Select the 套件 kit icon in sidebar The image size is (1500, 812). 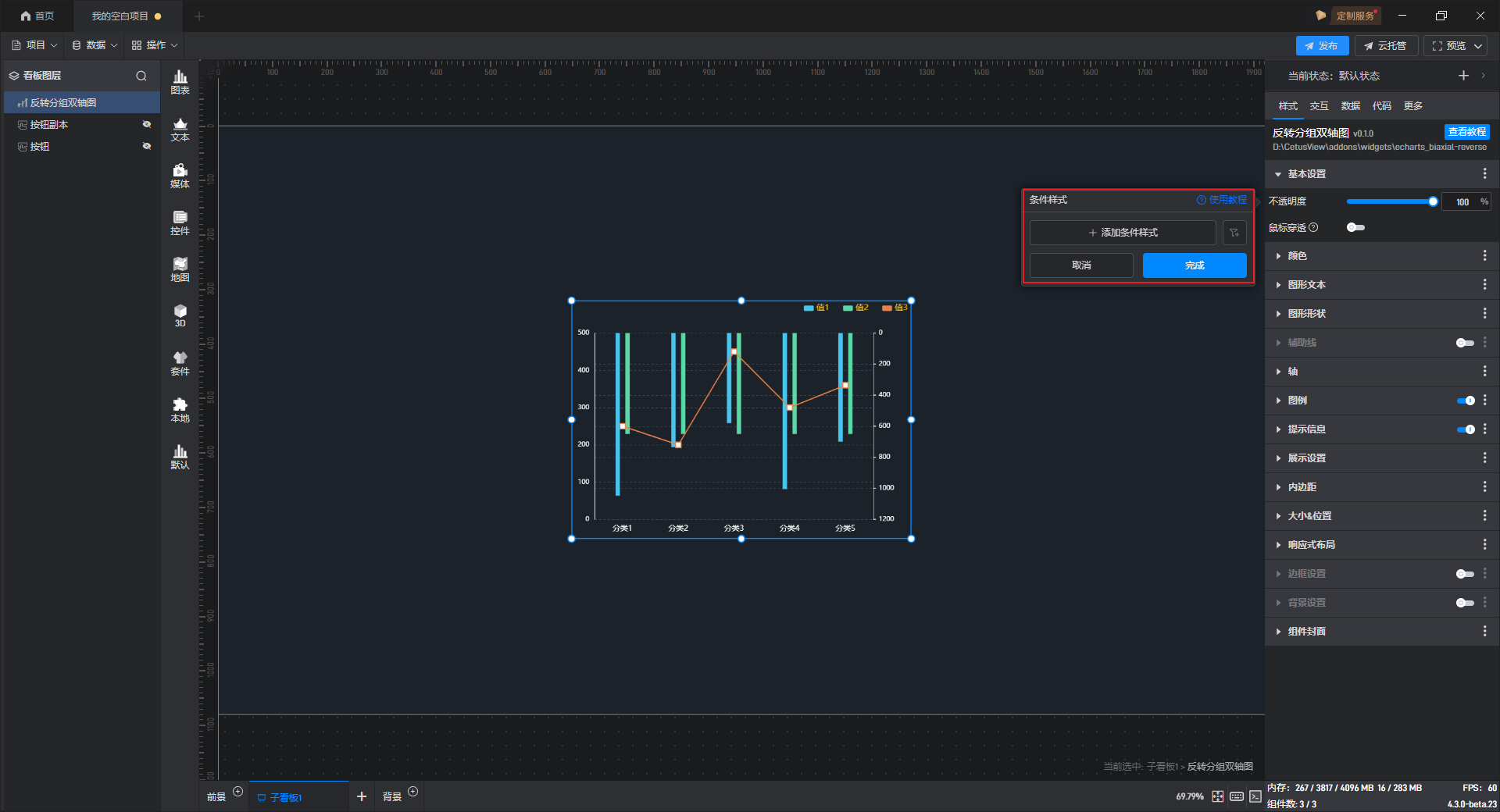click(x=180, y=363)
